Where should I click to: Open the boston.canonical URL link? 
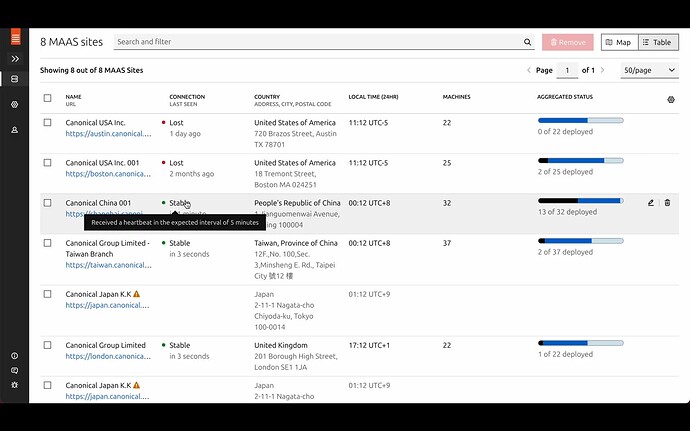108,173
